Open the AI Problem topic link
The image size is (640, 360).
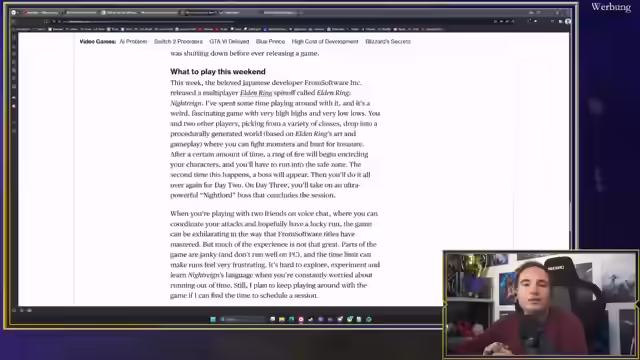pyautogui.click(x=133, y=42)
